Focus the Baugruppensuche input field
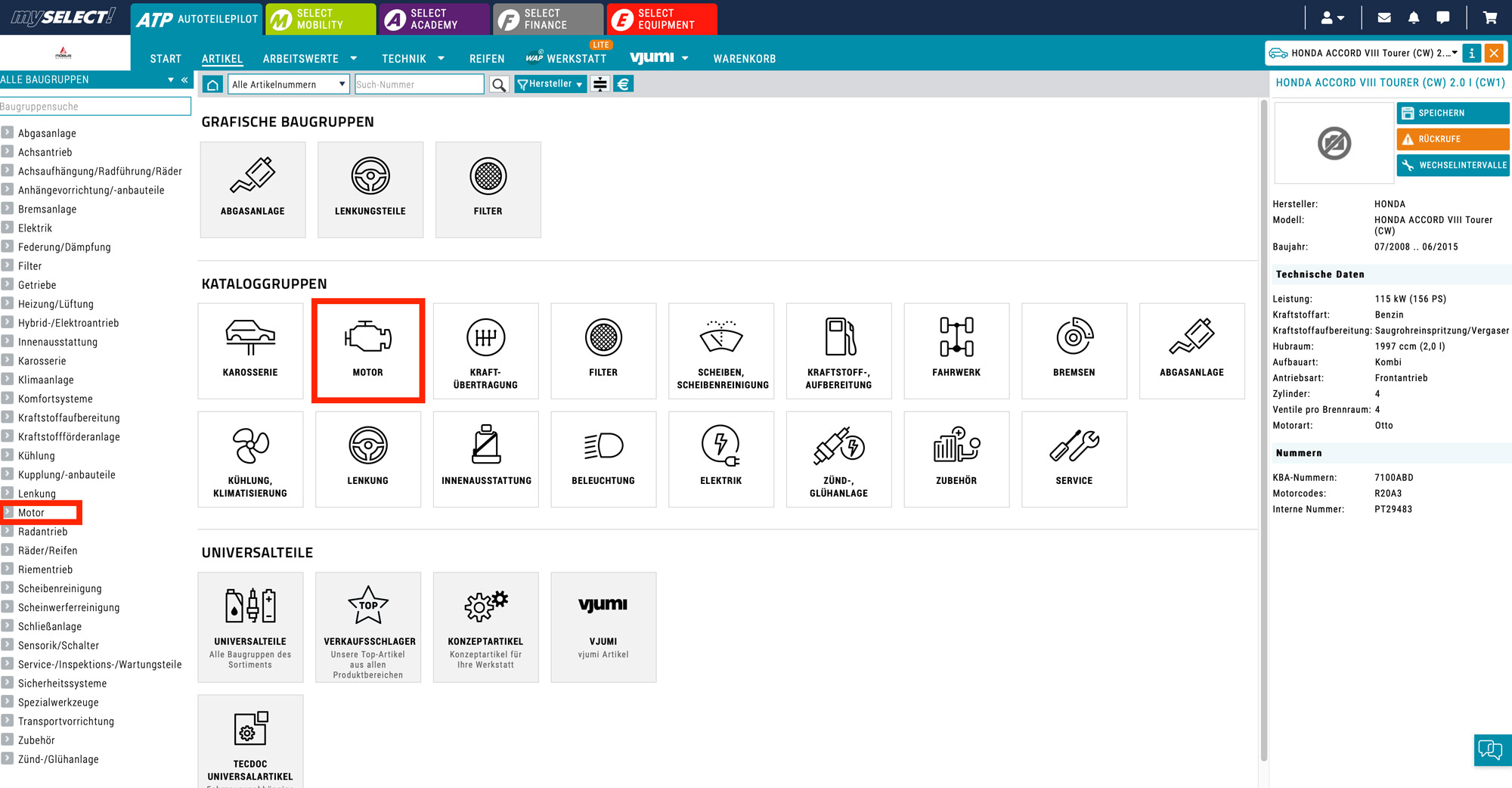Screen dimensions: 1512x788 95,107
